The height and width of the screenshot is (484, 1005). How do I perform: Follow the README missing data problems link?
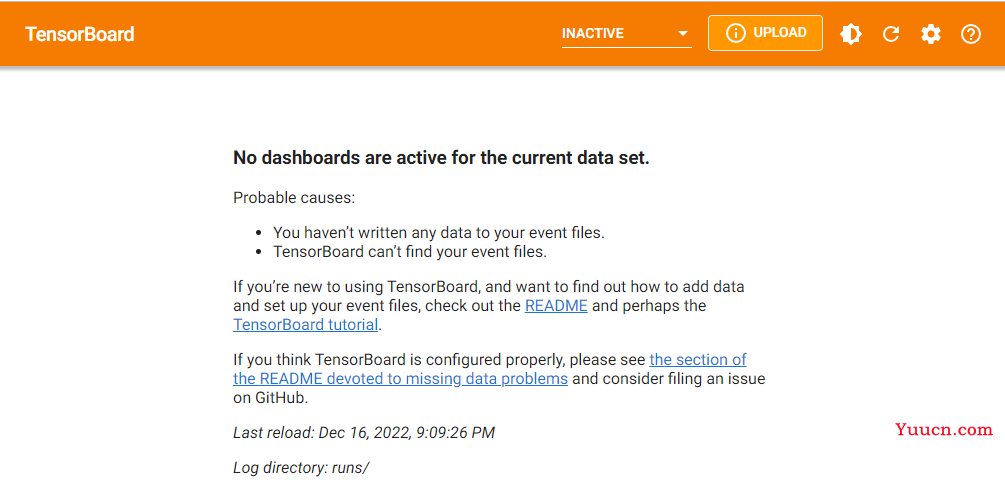coord(490,369)
